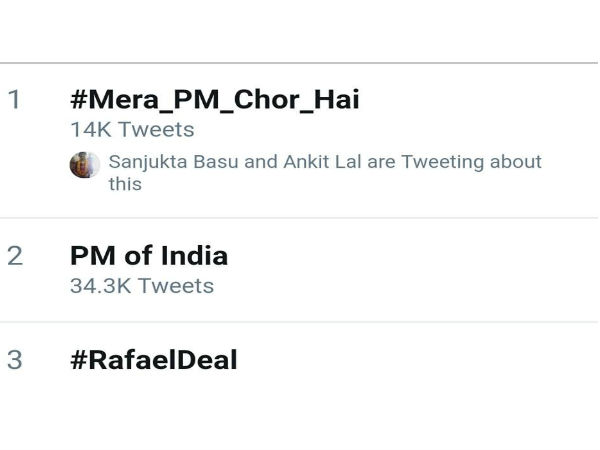Open the #Mera_PM_Chor_Hai trending hashtag
This screenshot has width=600, height=450.
214,100
